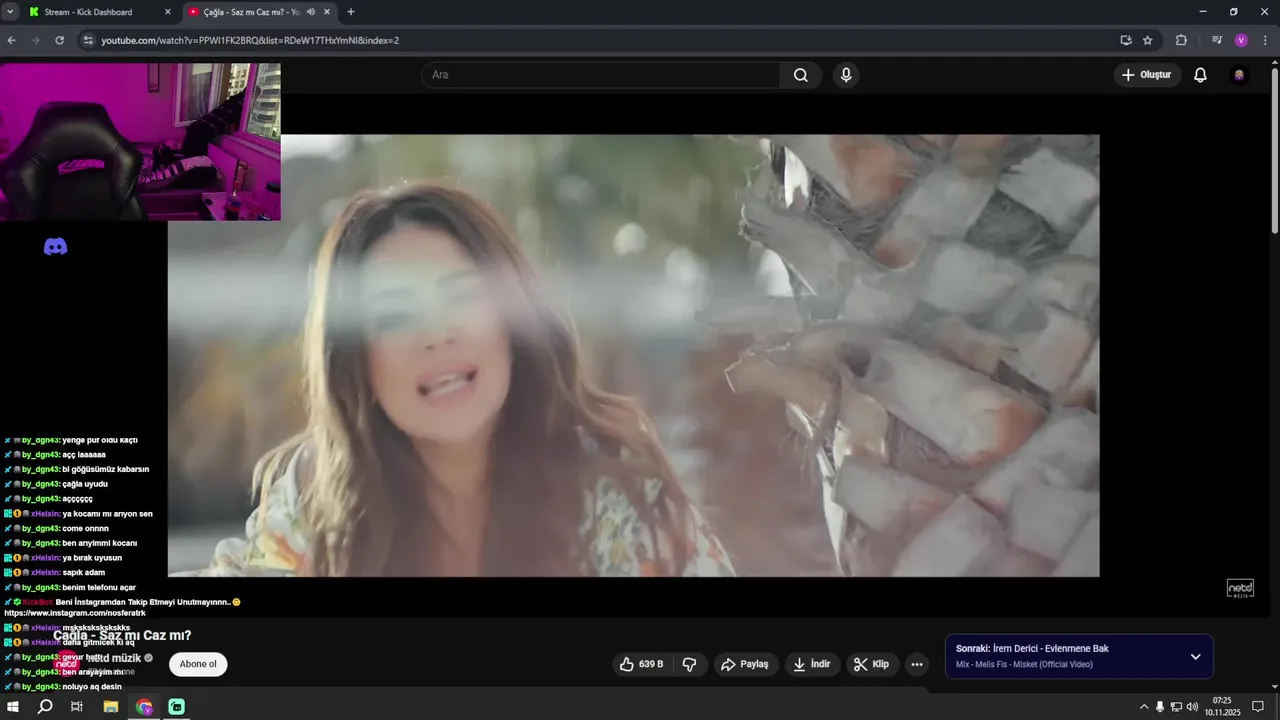Click the green Kick app taskbar icon
This screenshot has width=1280, height=720.
177,706
